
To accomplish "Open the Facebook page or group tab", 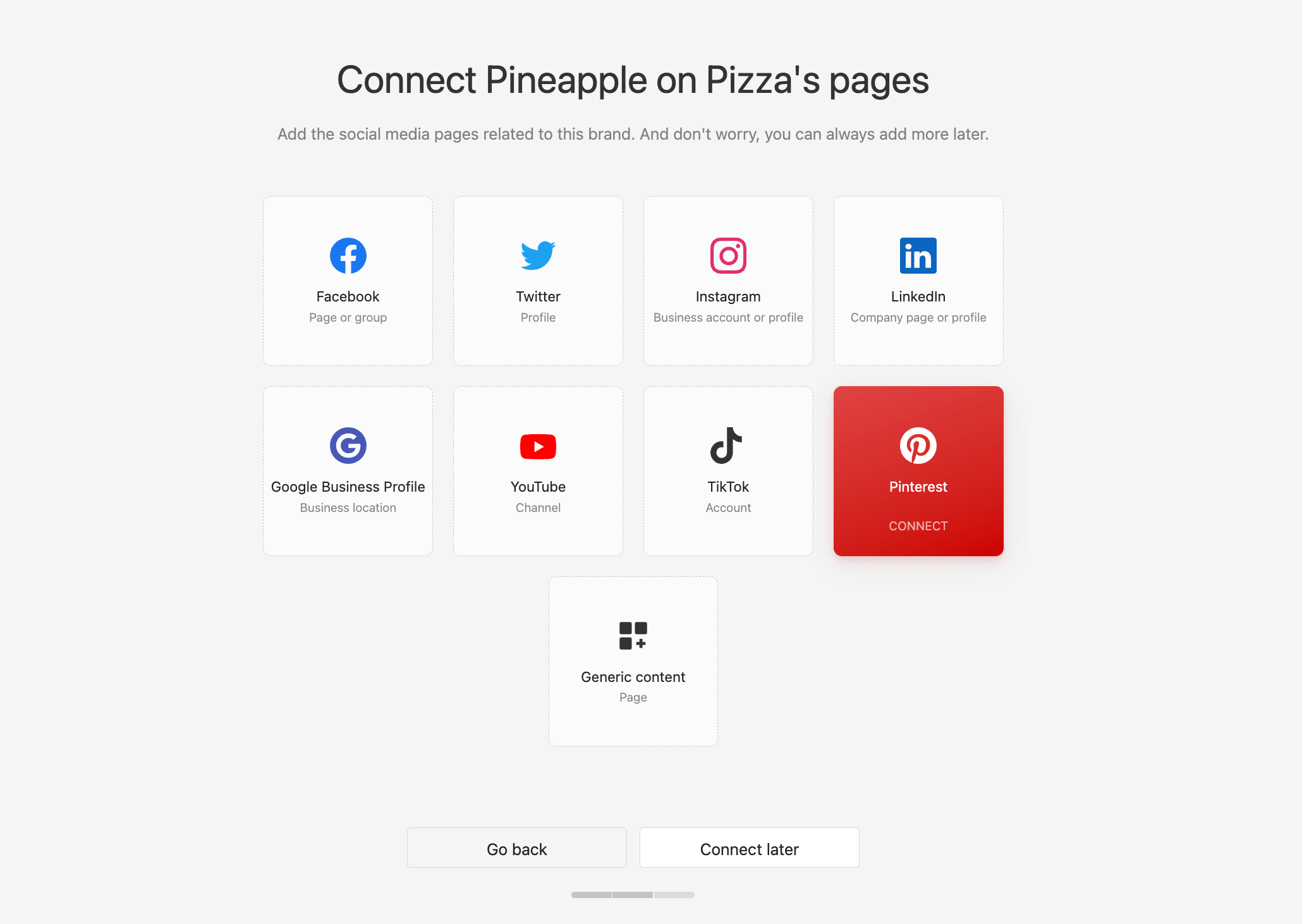I will click(x=348, y=280).
